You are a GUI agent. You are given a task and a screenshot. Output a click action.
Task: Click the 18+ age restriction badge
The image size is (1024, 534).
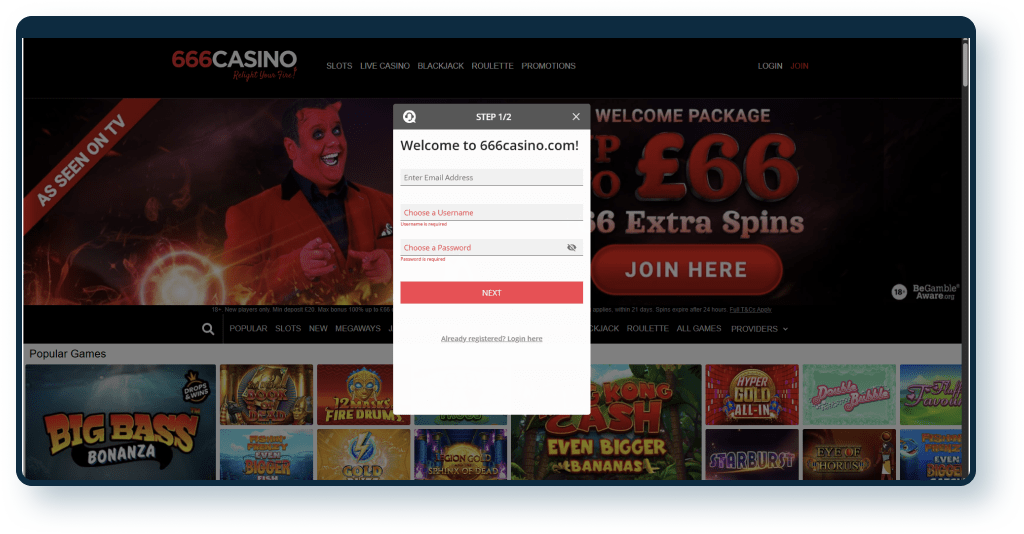pyautogui.click(x=899, y=292)
